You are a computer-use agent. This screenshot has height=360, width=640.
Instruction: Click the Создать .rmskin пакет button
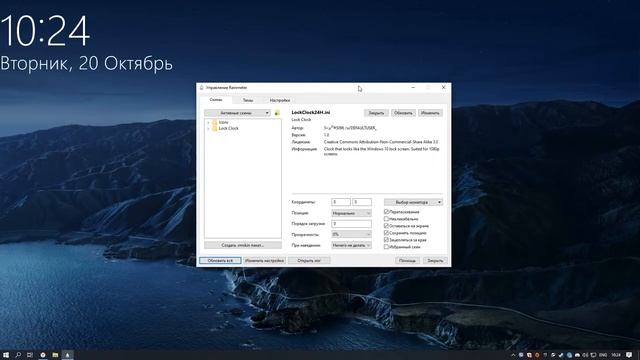pos(243,245)
